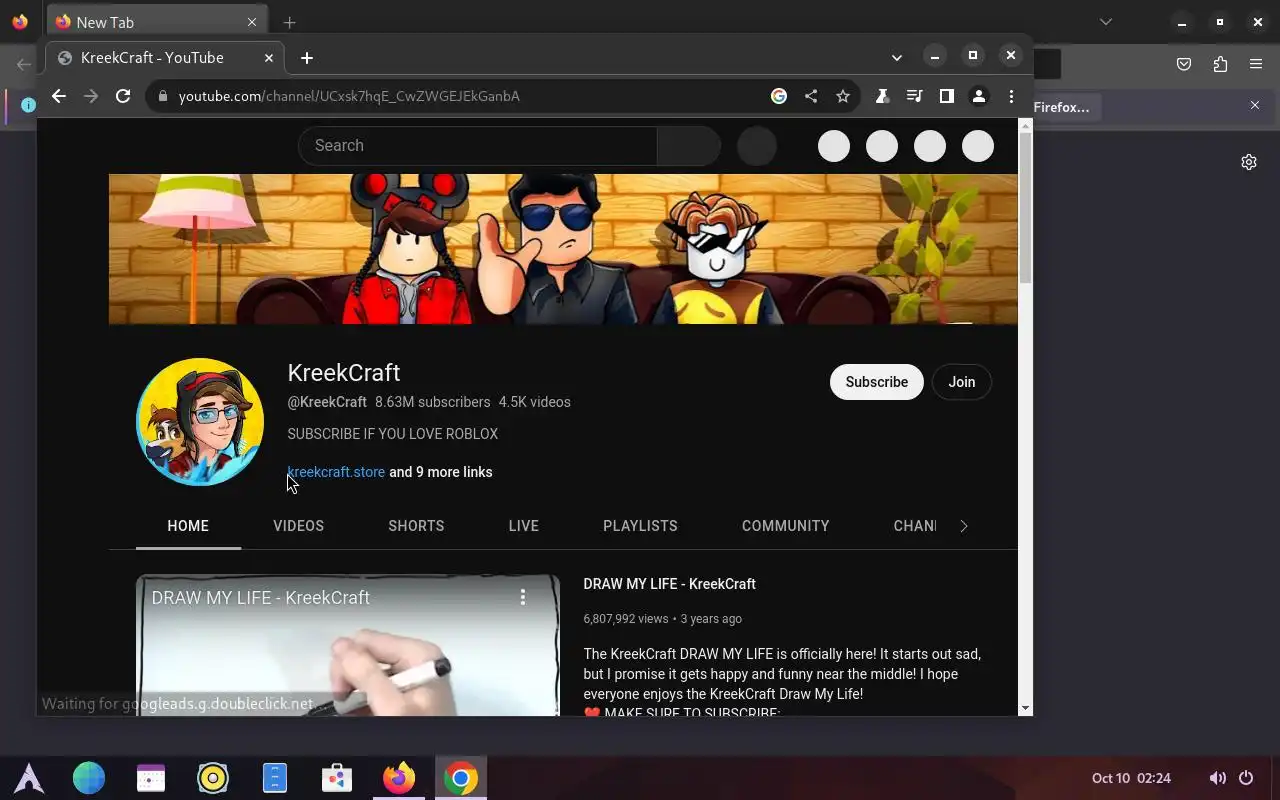The image size is (1280, 800).
Task: Open Firefox hamburger menu
Action: [1256, 64]
